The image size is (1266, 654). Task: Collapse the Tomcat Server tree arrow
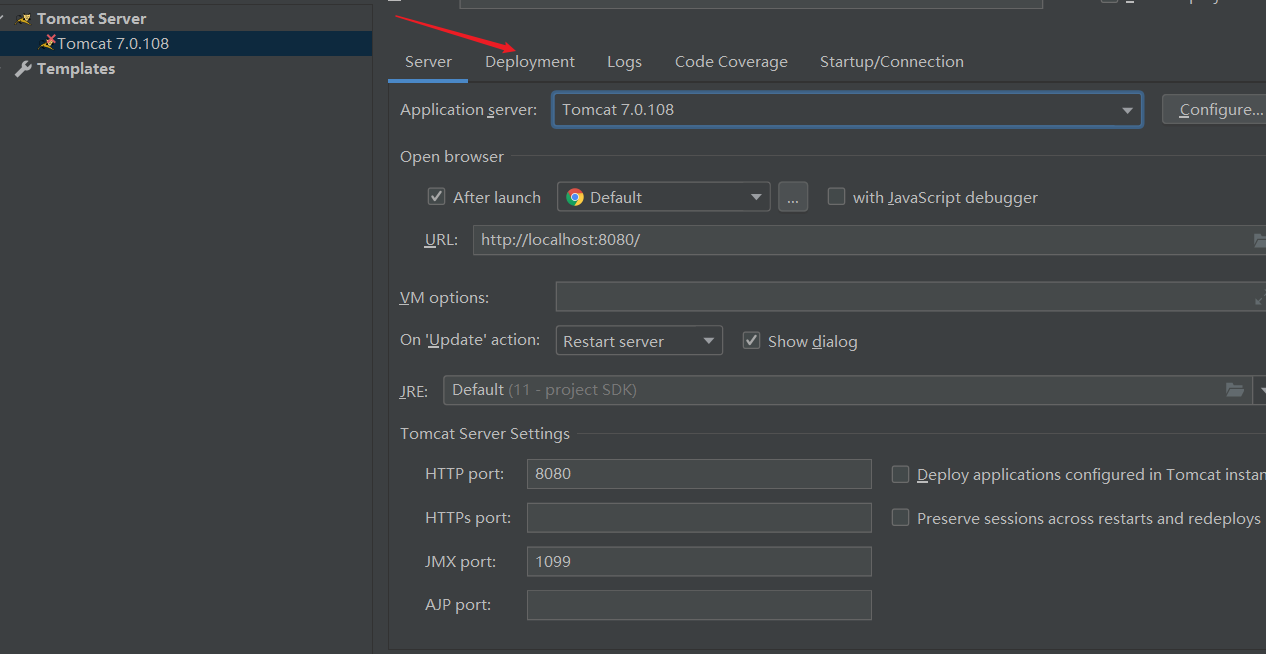point(4,19)
